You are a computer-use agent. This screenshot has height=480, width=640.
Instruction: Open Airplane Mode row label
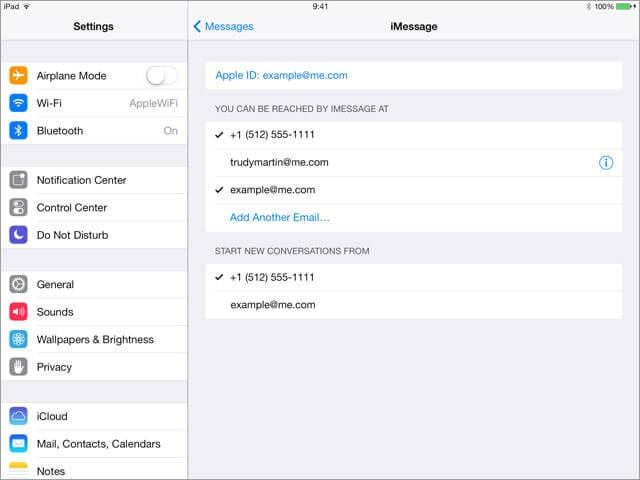[71, 76]
